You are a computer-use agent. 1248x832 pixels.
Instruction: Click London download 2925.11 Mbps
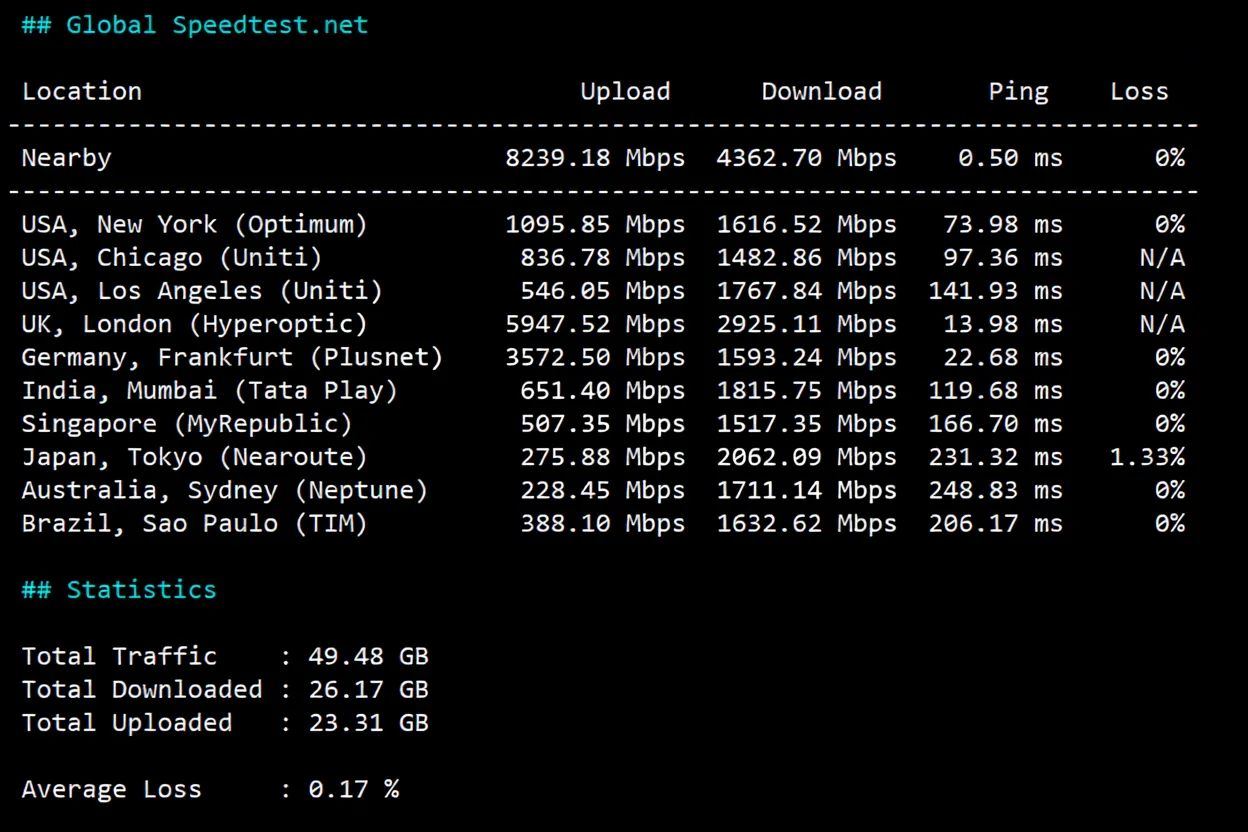click(x=806, y=325)
